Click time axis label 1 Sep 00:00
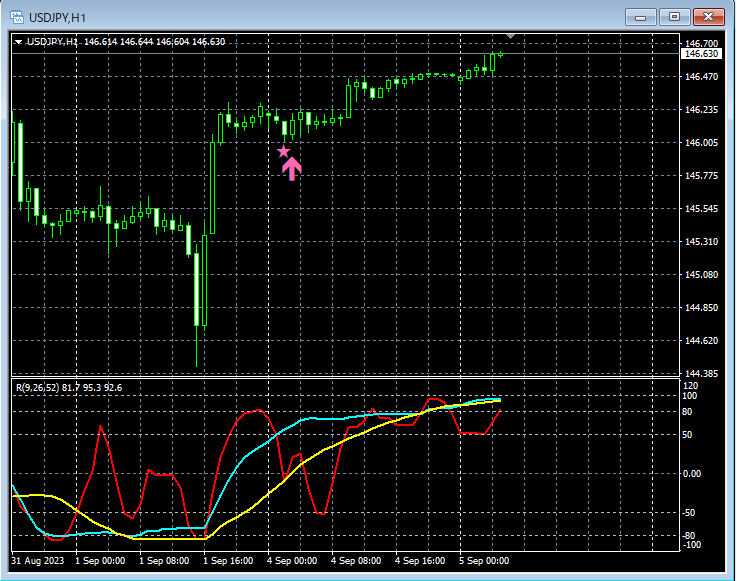Screen dimensions: 737x581 (100, 561)
